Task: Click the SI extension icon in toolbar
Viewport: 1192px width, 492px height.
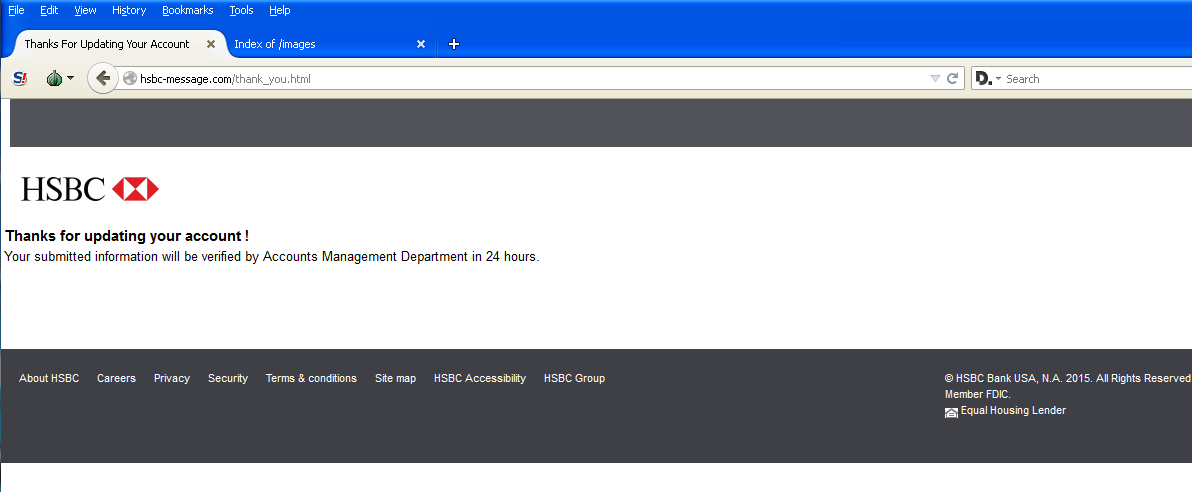Action: click(x=20, y=78)
